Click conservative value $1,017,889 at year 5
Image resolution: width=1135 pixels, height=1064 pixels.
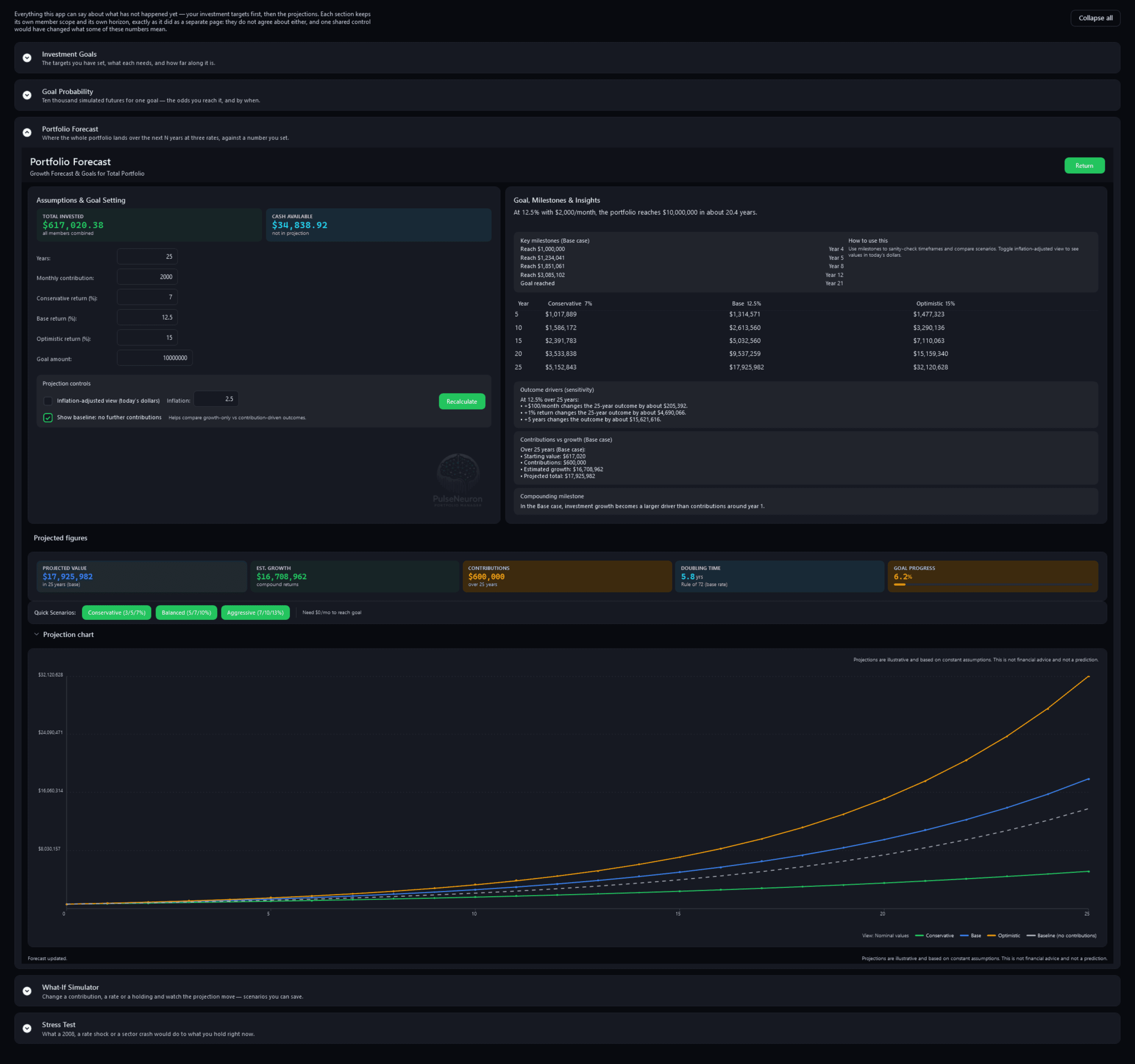(x=560, y=314)
